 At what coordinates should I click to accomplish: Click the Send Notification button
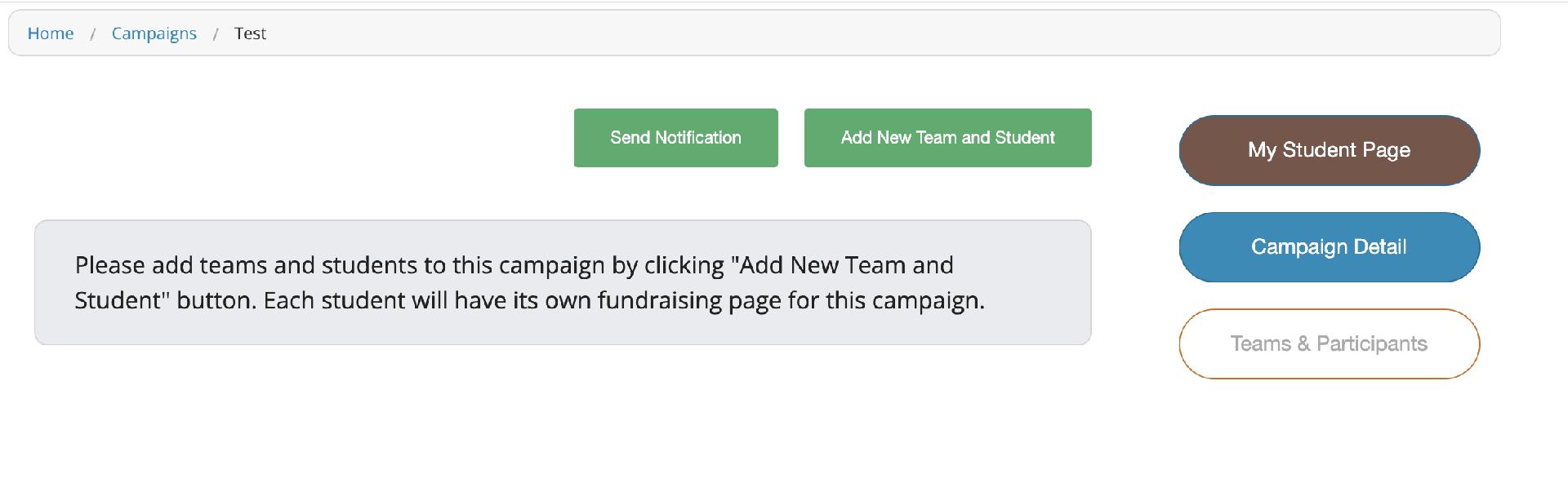coord(675,137)
